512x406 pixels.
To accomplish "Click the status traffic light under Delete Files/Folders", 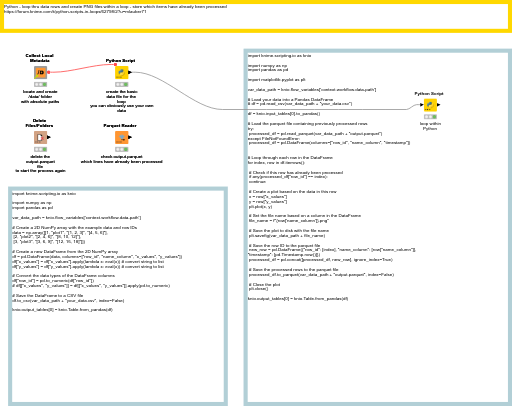I will pos(40,150).
